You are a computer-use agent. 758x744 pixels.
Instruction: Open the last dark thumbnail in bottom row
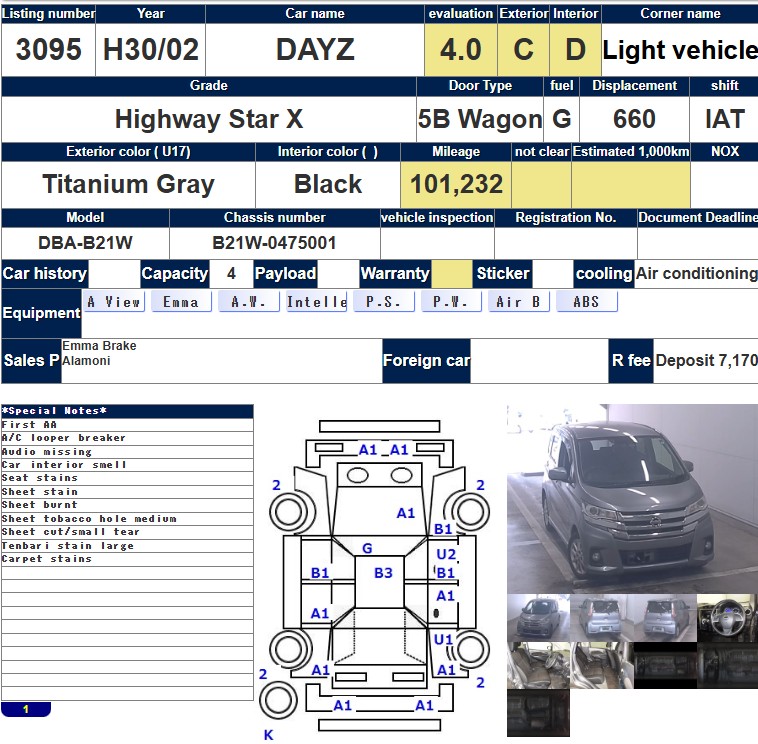[539, 713]
